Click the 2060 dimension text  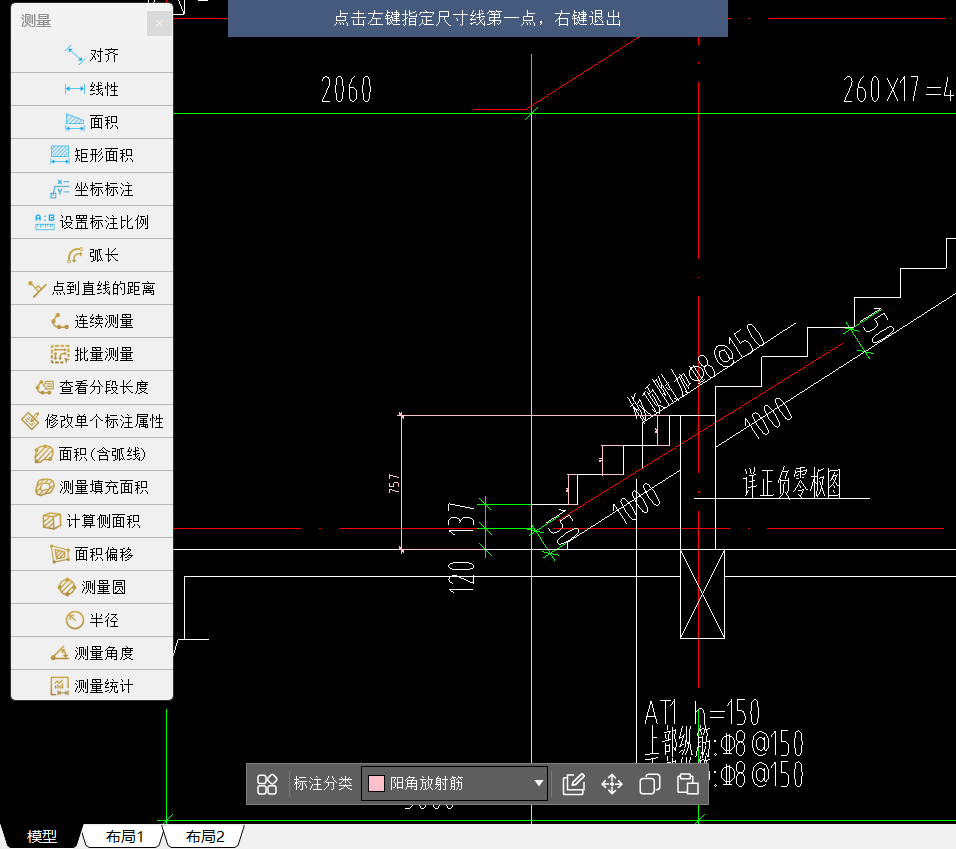click(x=346, y=90)
